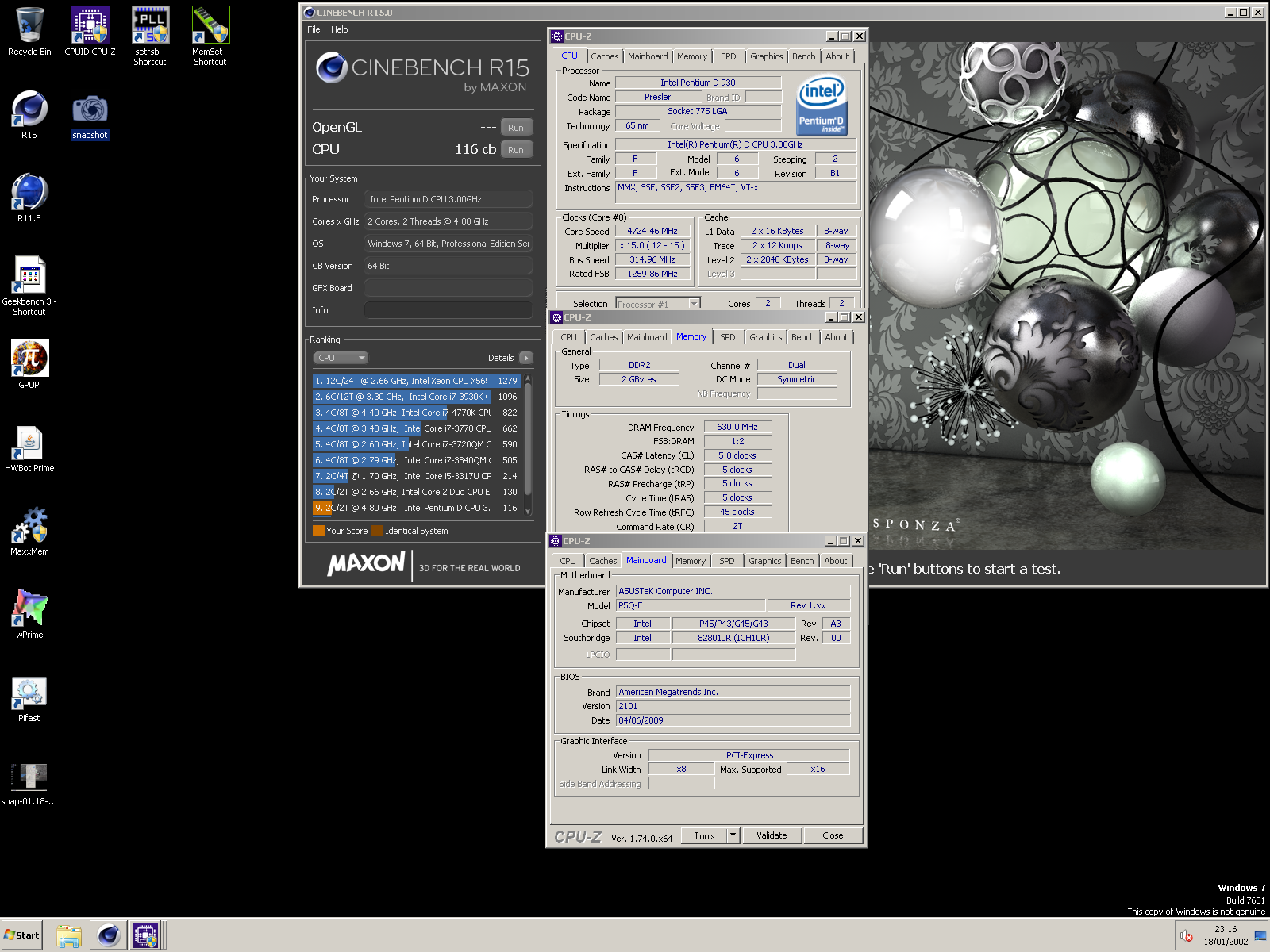Open the Details arrow in Ranking panel
The width and height of the screenshot is (1270, 952).
pos(525,358)
